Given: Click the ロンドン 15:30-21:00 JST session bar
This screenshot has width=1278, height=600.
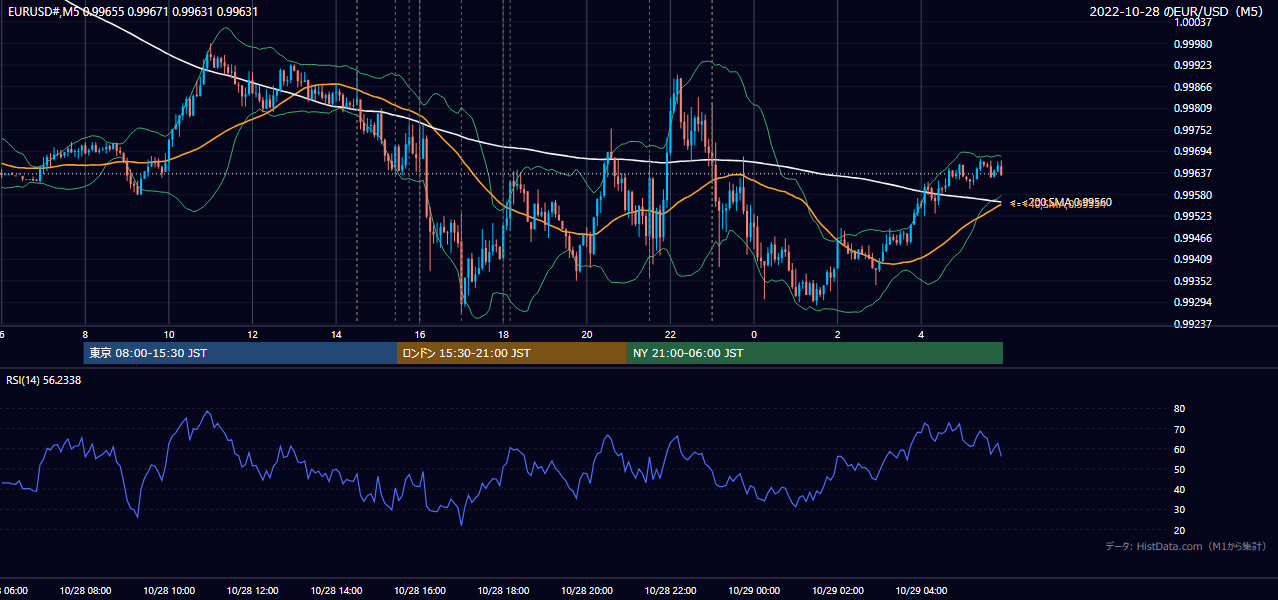Looking at the screenshot, I should pos(512,353).
